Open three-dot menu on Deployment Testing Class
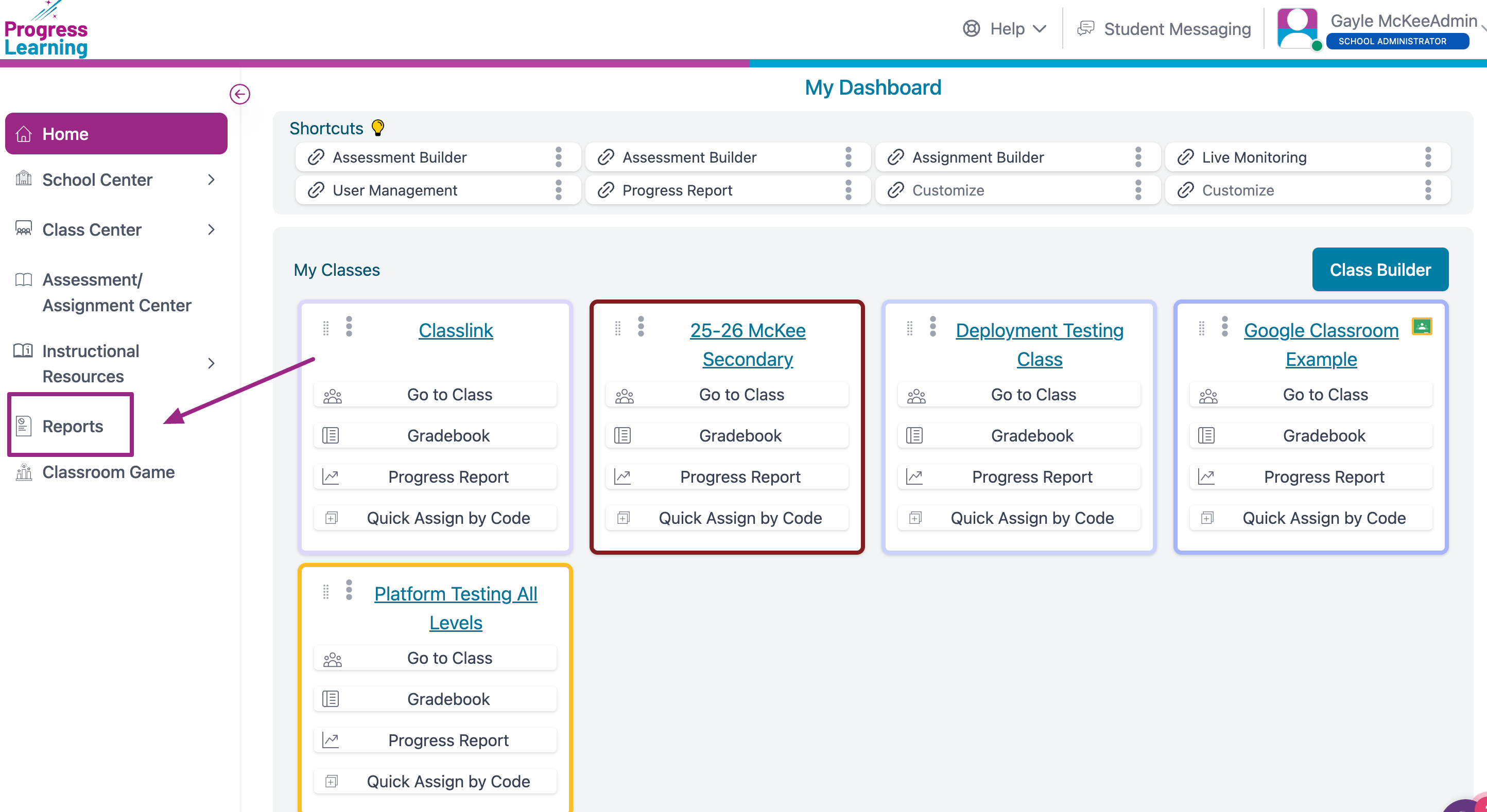The width and height of the screenshot is (1487, 812). (x=933, y=326)
